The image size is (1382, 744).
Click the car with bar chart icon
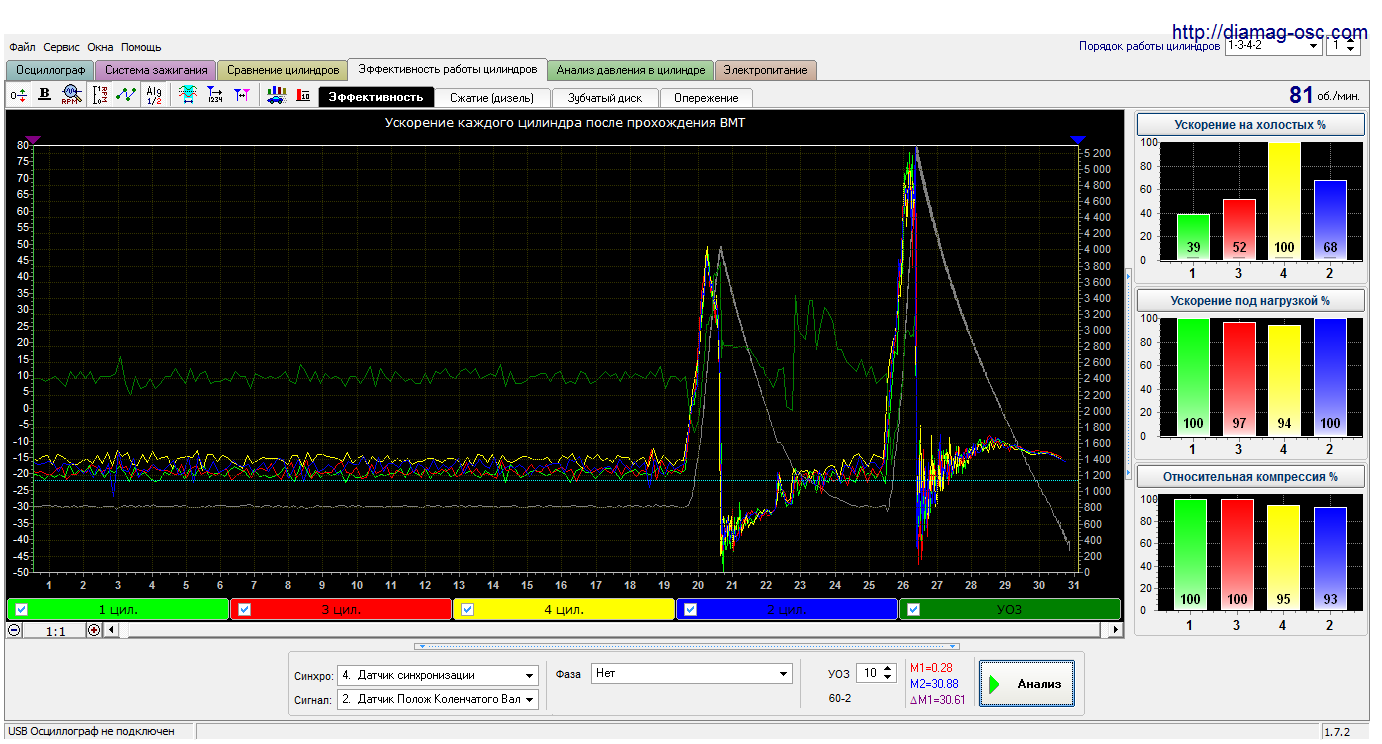pos(277,94)
